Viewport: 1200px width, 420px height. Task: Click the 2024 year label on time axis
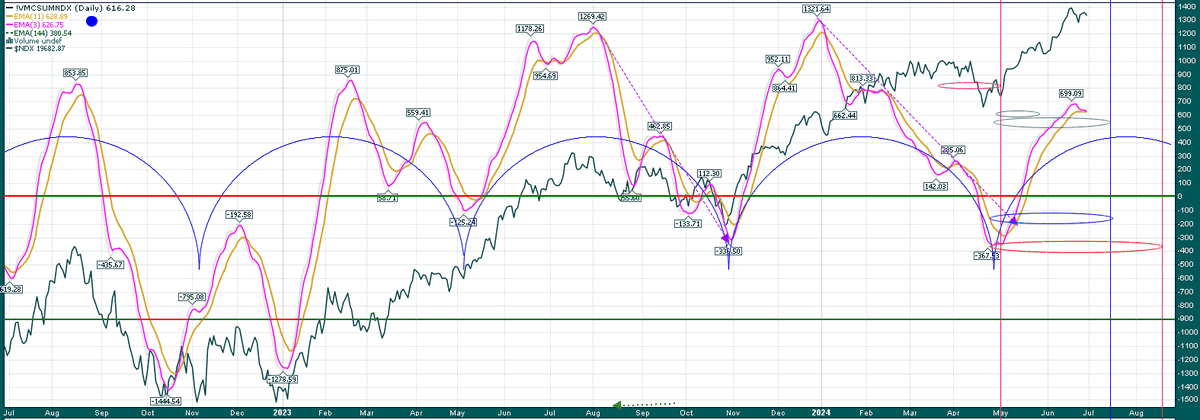point(823,412)
